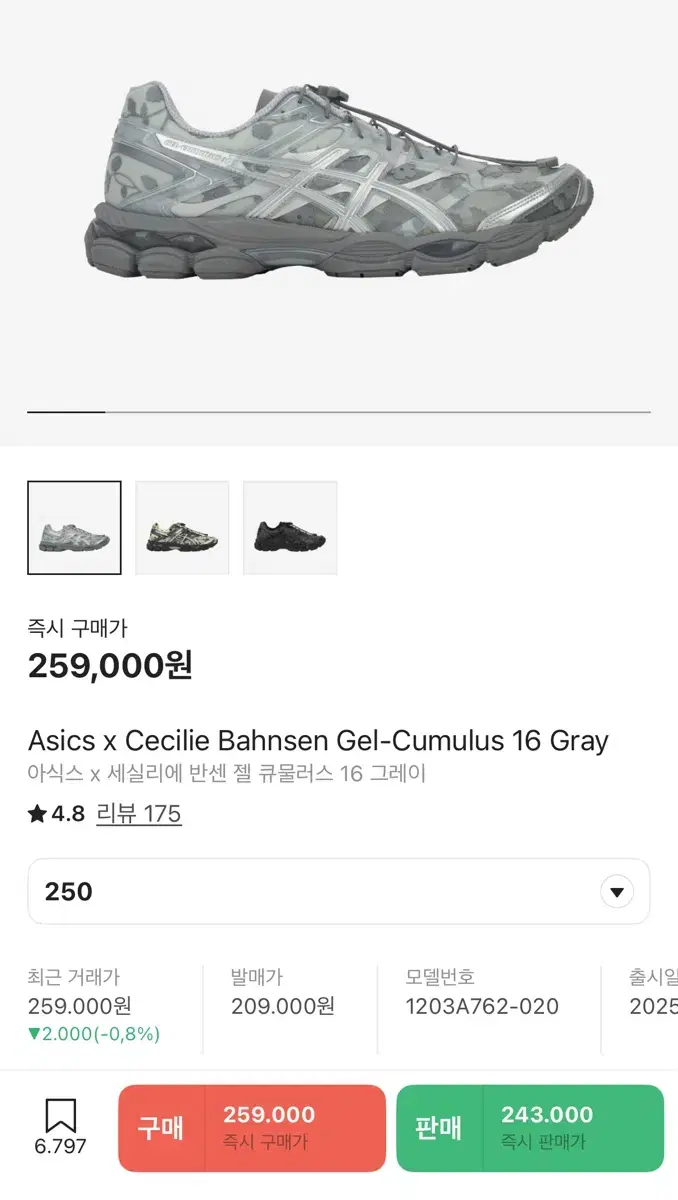The width and height of the screenshot is (678, 1200).
Task: Click the green 판매 sell icon button
Action: 440,1128
